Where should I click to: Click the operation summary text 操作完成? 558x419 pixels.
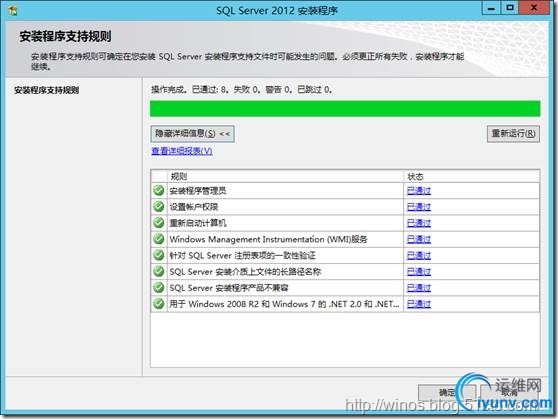click(242, 90)
